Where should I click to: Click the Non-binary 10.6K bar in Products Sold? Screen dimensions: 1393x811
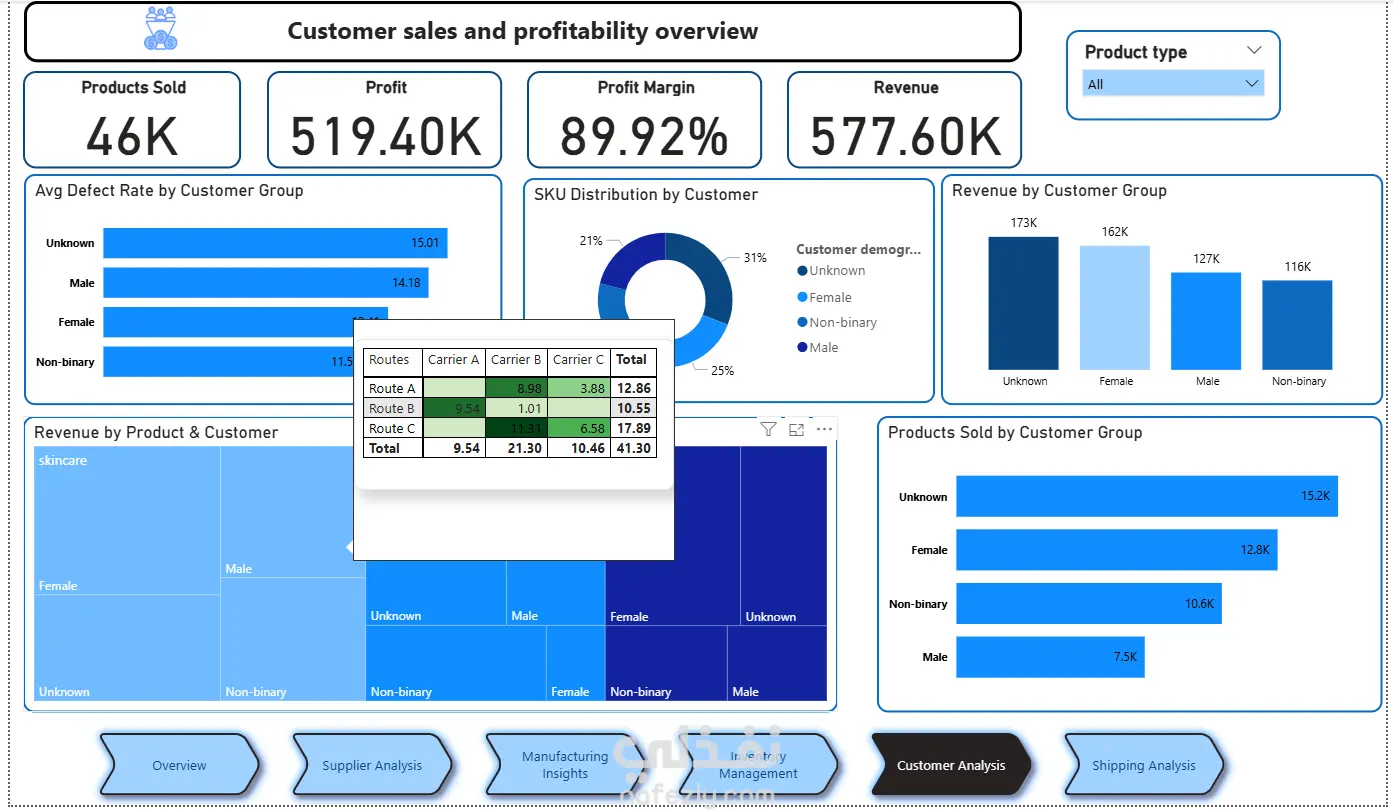coord(1089,604)
